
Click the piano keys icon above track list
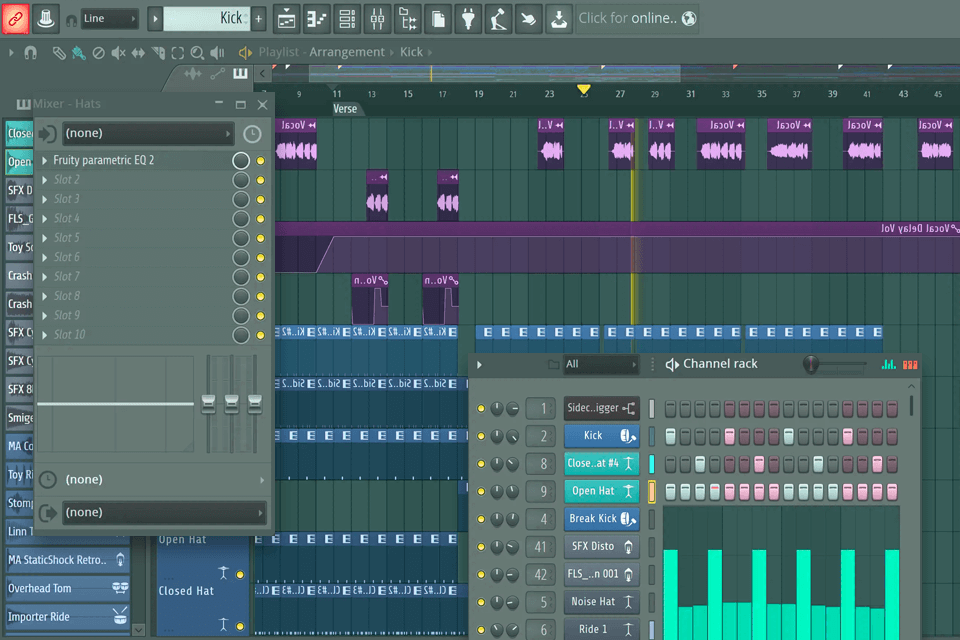[x=240, y=74]
